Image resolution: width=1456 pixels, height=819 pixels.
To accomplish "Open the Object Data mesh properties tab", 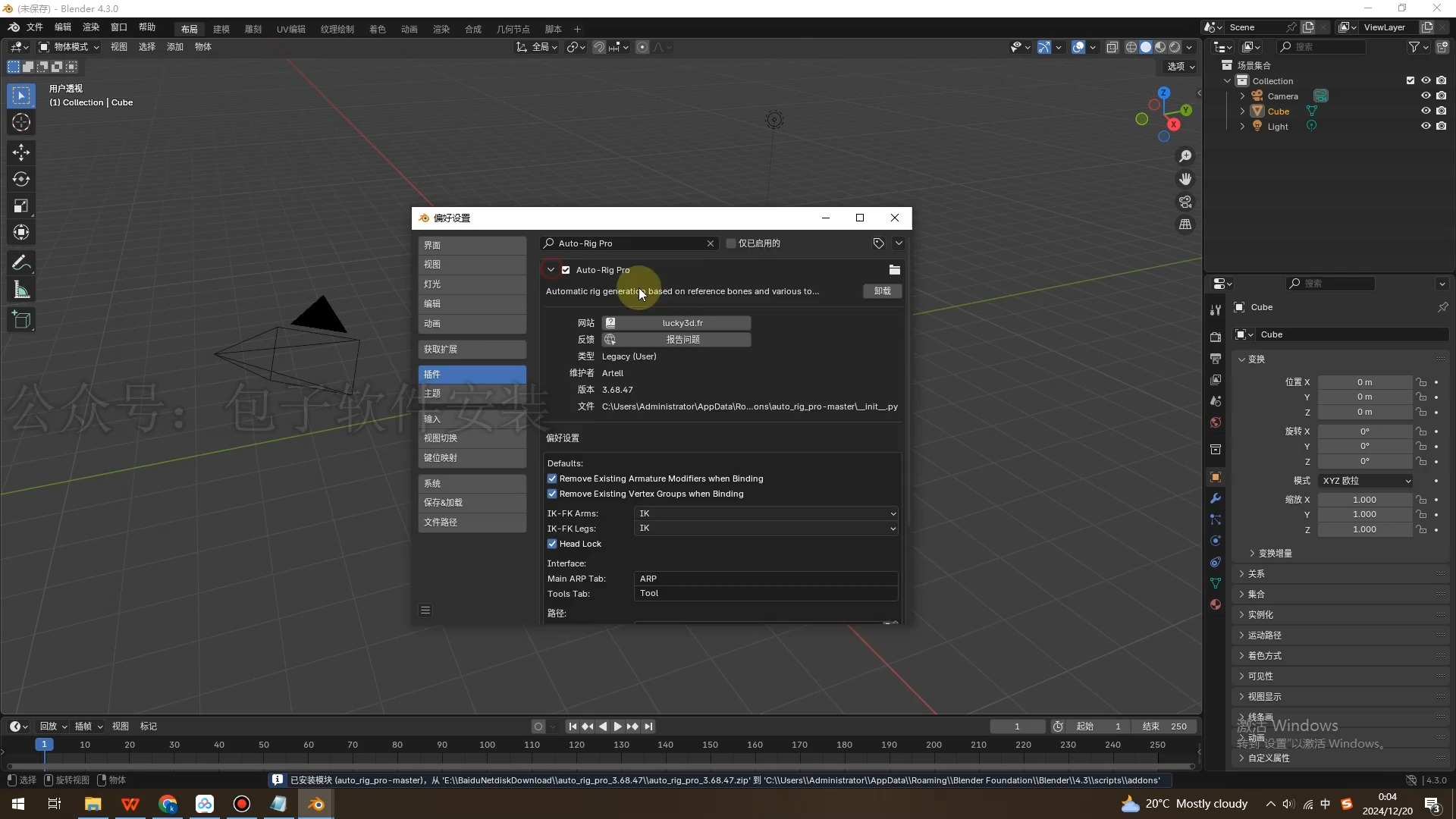I will coord(1216,583).
